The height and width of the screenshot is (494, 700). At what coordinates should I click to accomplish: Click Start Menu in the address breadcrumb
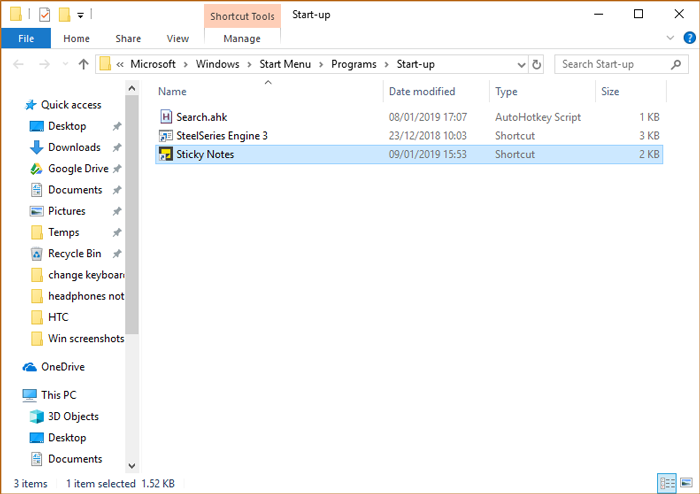coord(285,64)
